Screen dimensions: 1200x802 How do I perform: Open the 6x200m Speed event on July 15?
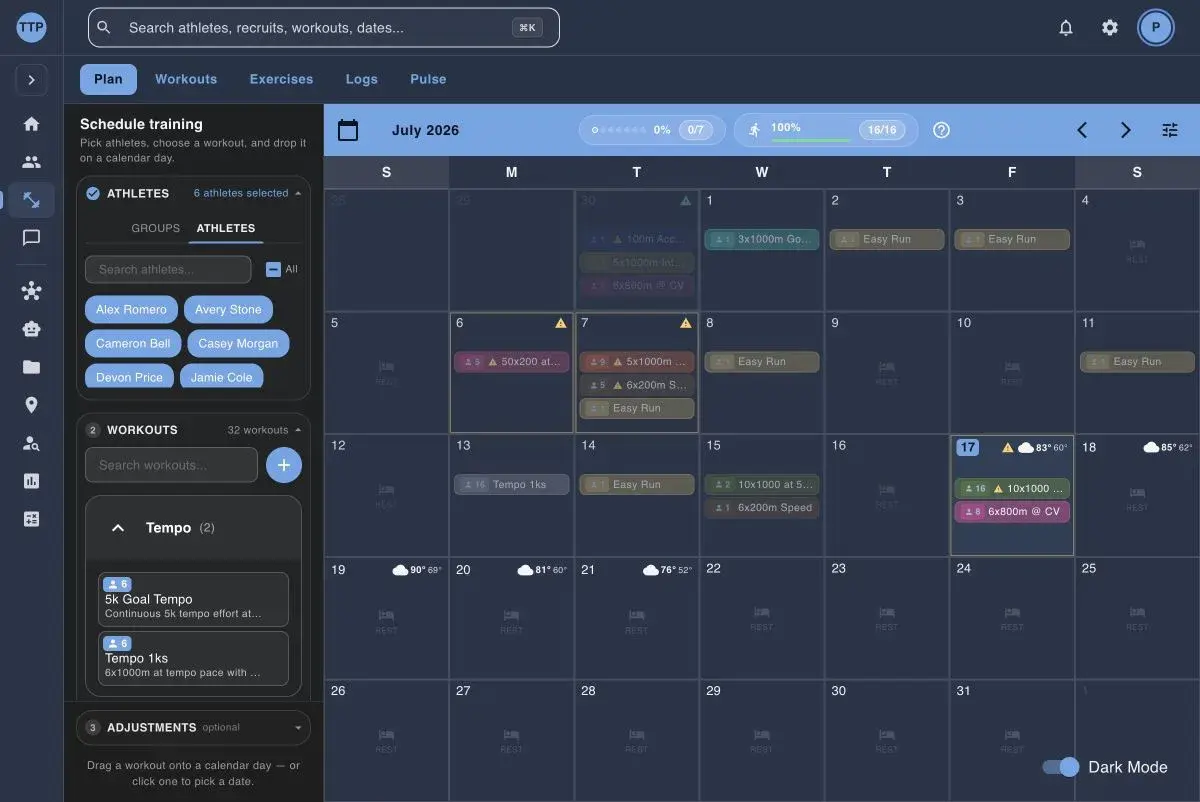tap(762, 508)
